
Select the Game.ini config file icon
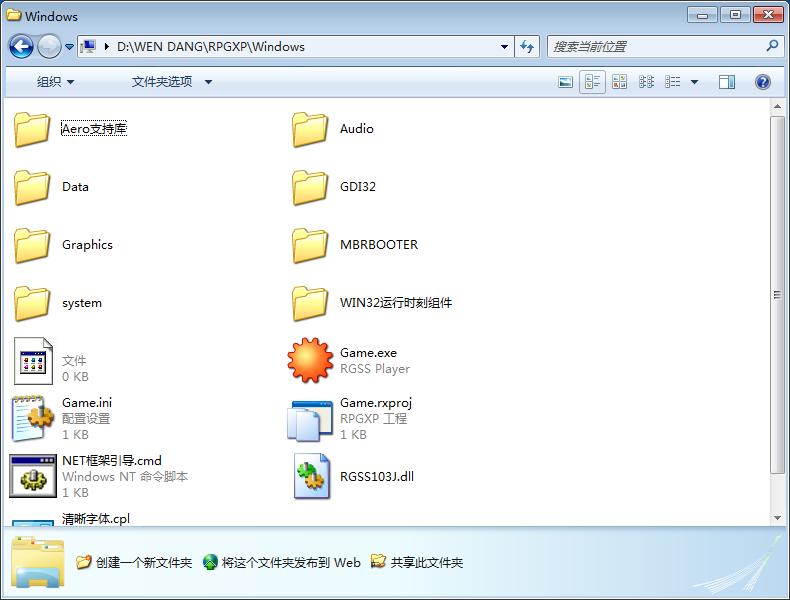[32, 419]
